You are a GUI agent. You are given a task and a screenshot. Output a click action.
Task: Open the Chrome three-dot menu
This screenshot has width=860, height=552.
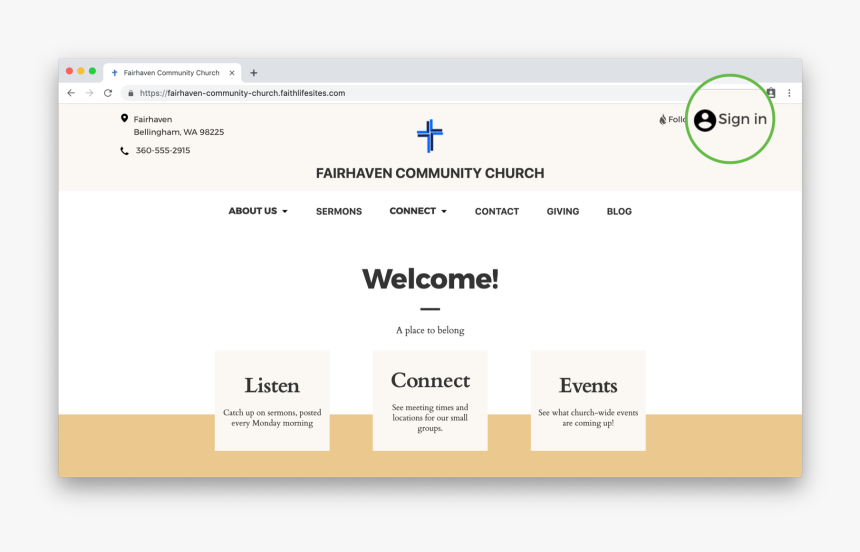[x=789, y=93]
